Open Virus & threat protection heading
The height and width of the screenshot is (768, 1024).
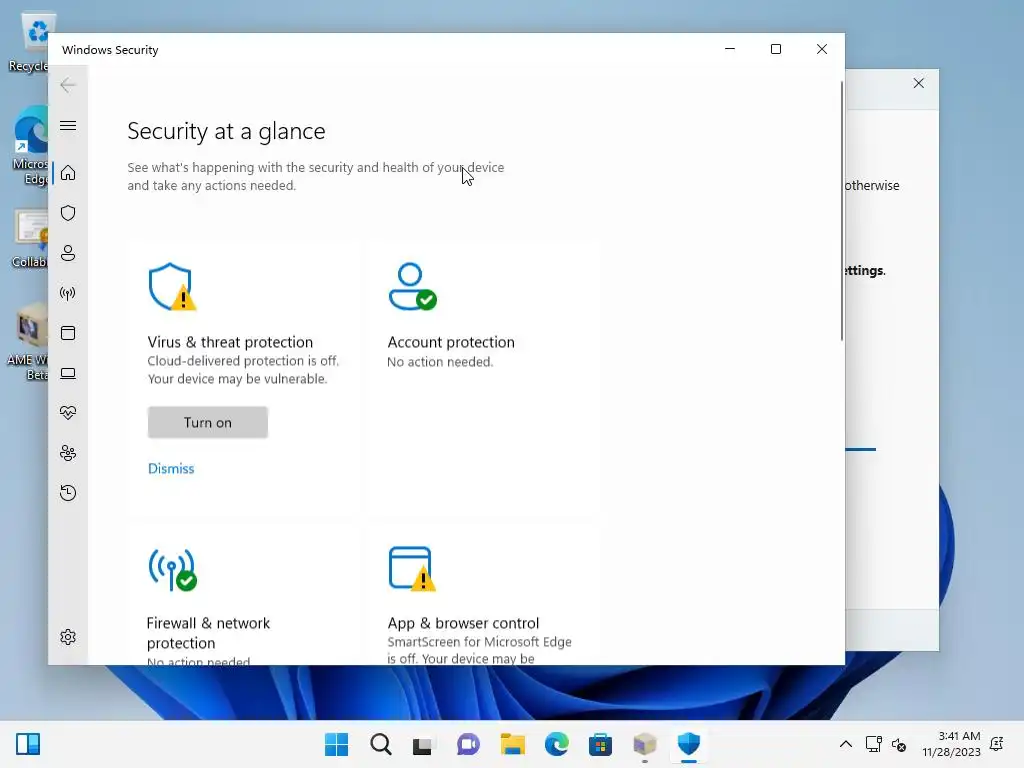(230, 342)
